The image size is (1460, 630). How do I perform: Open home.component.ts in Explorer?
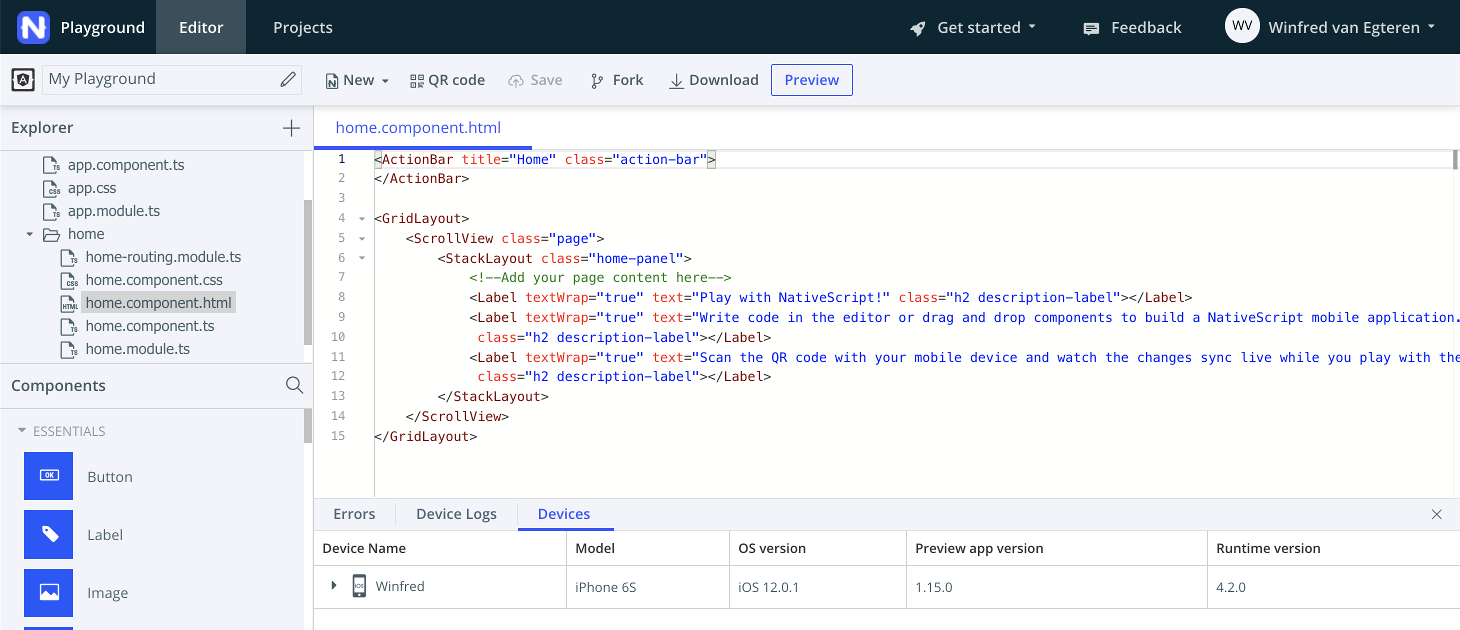click(150, 326)
